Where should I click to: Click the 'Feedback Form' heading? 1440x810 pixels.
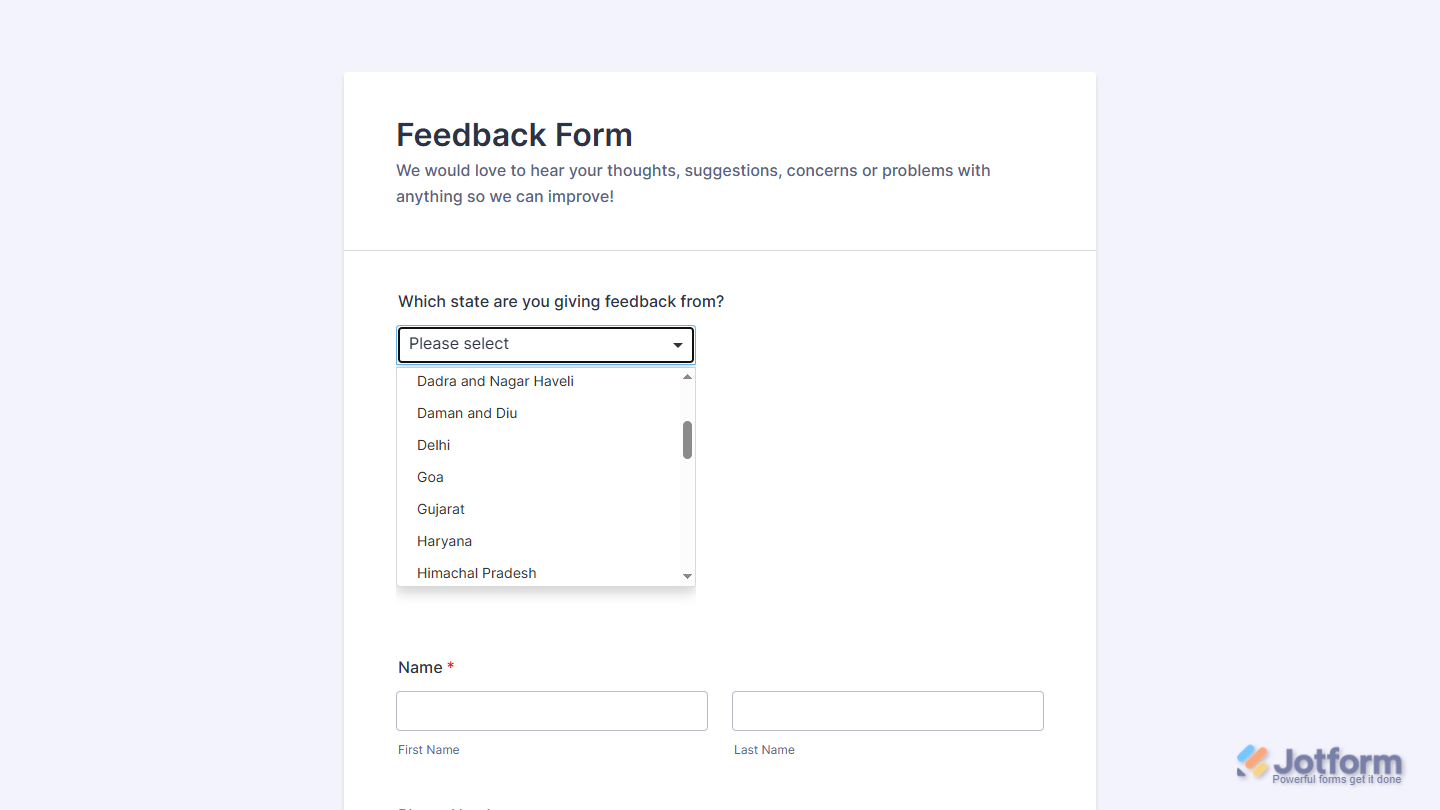click(x=514, y=134)
